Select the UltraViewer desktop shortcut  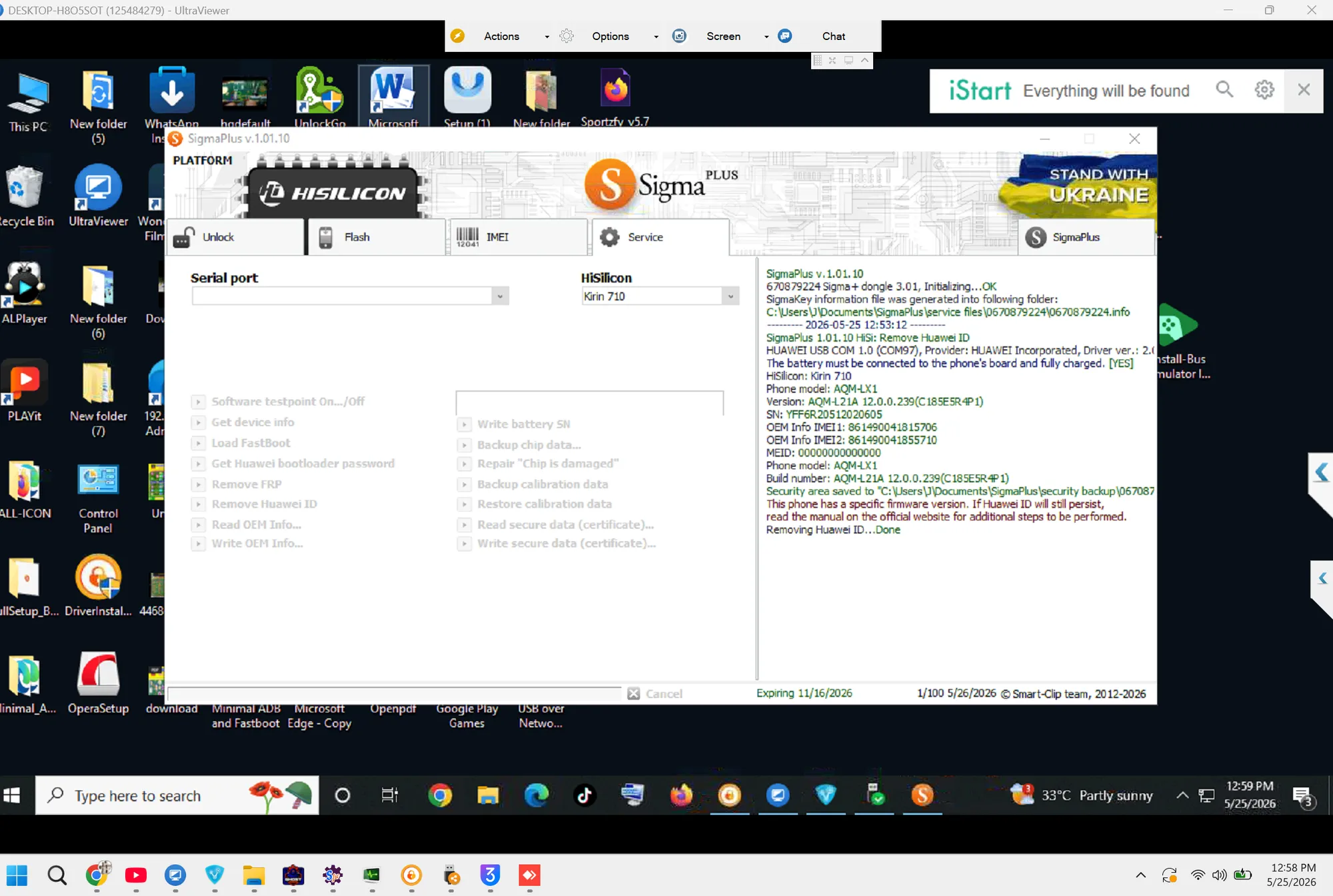pyautogui.click(x=99, y=197)
